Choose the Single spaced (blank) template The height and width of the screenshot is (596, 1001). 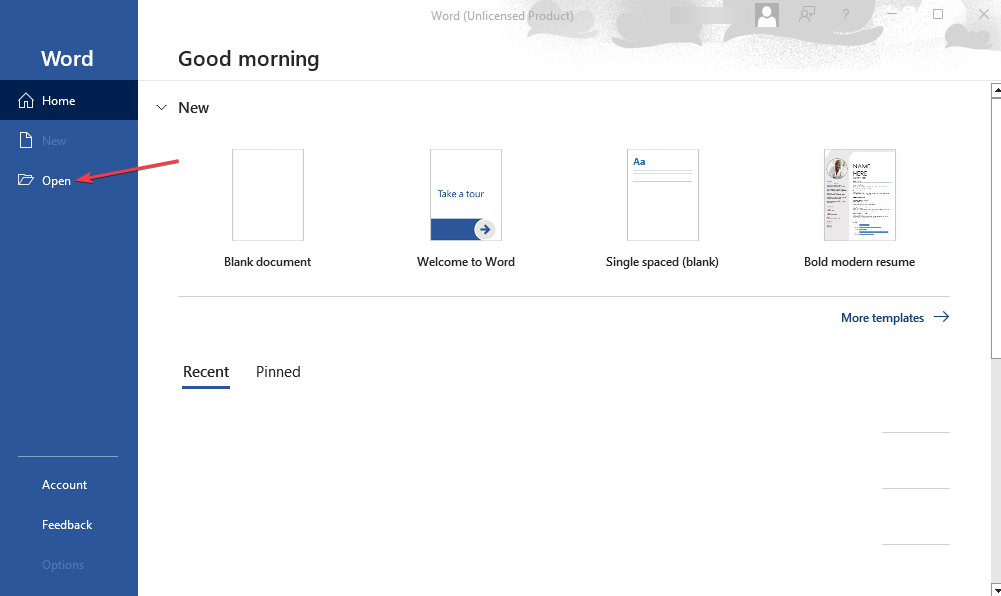[662, 195]
